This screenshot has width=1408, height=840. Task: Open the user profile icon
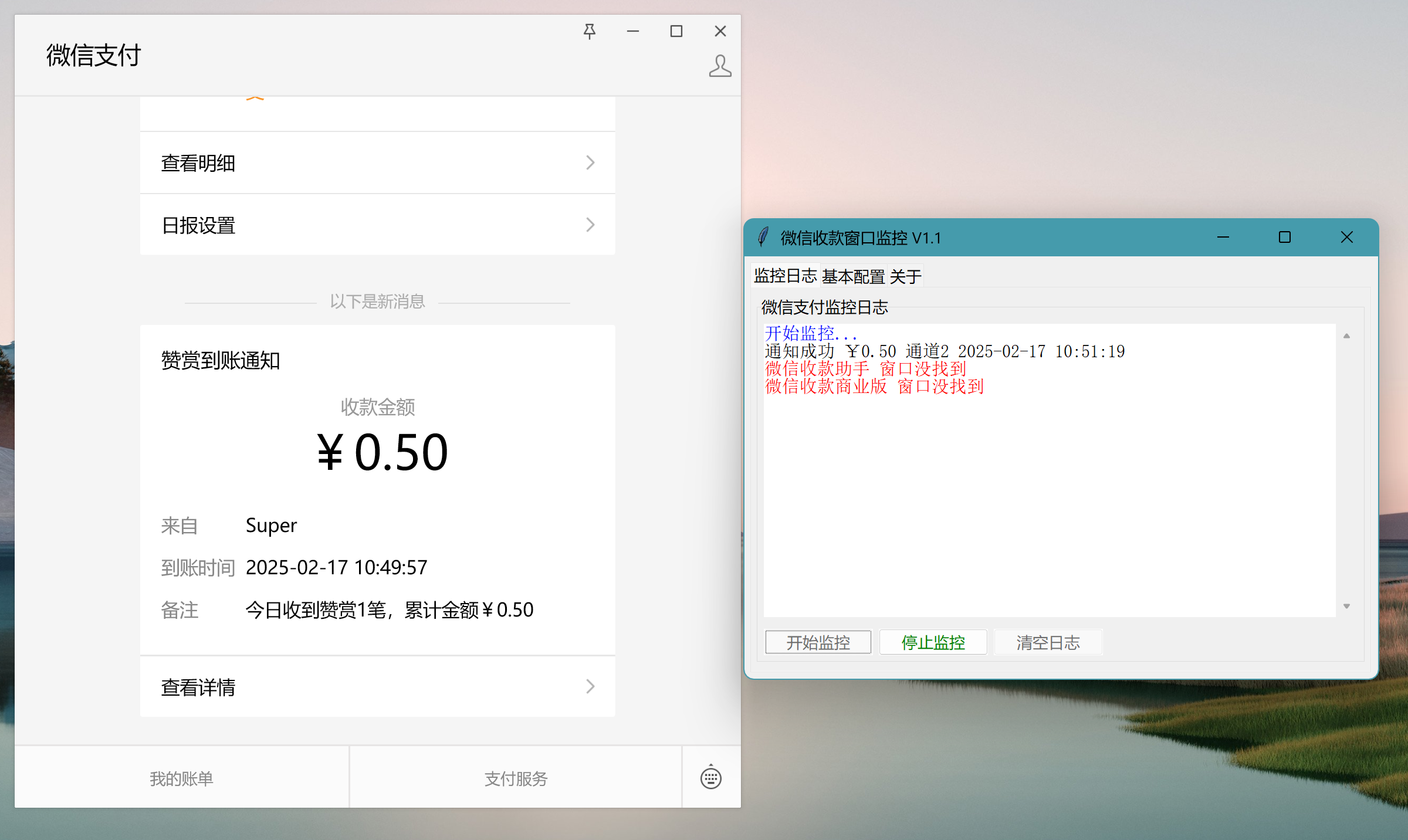720,66
